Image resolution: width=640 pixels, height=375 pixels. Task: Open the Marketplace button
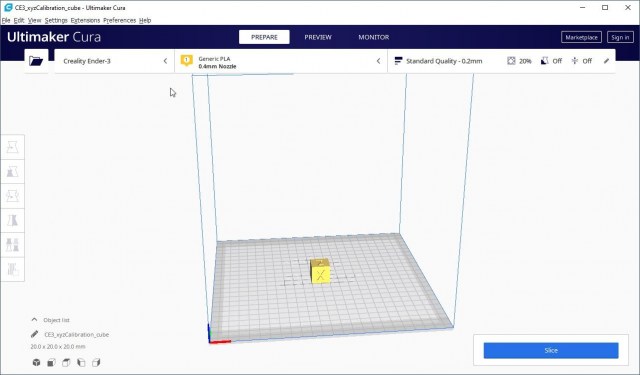(x=581, y=37)
